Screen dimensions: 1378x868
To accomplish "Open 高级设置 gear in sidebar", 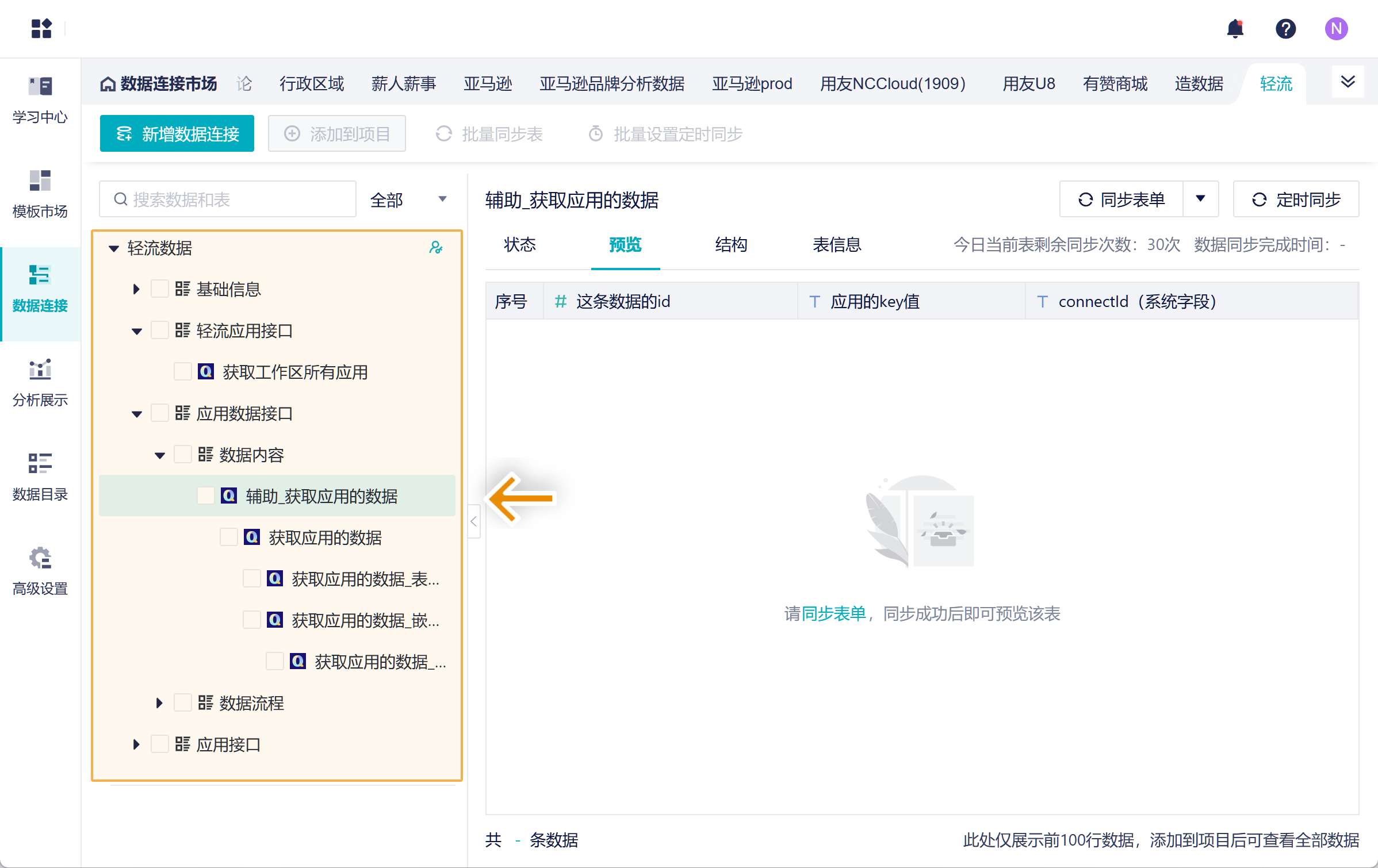I will click(40, 571).
